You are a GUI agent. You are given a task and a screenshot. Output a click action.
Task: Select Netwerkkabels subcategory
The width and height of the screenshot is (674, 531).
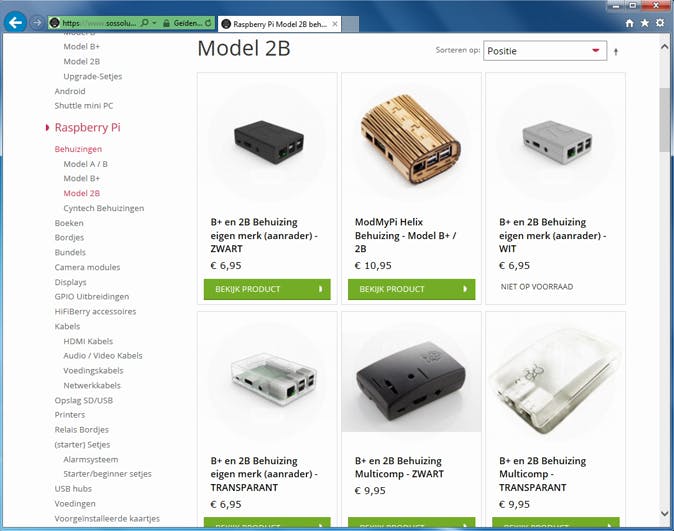92,386
